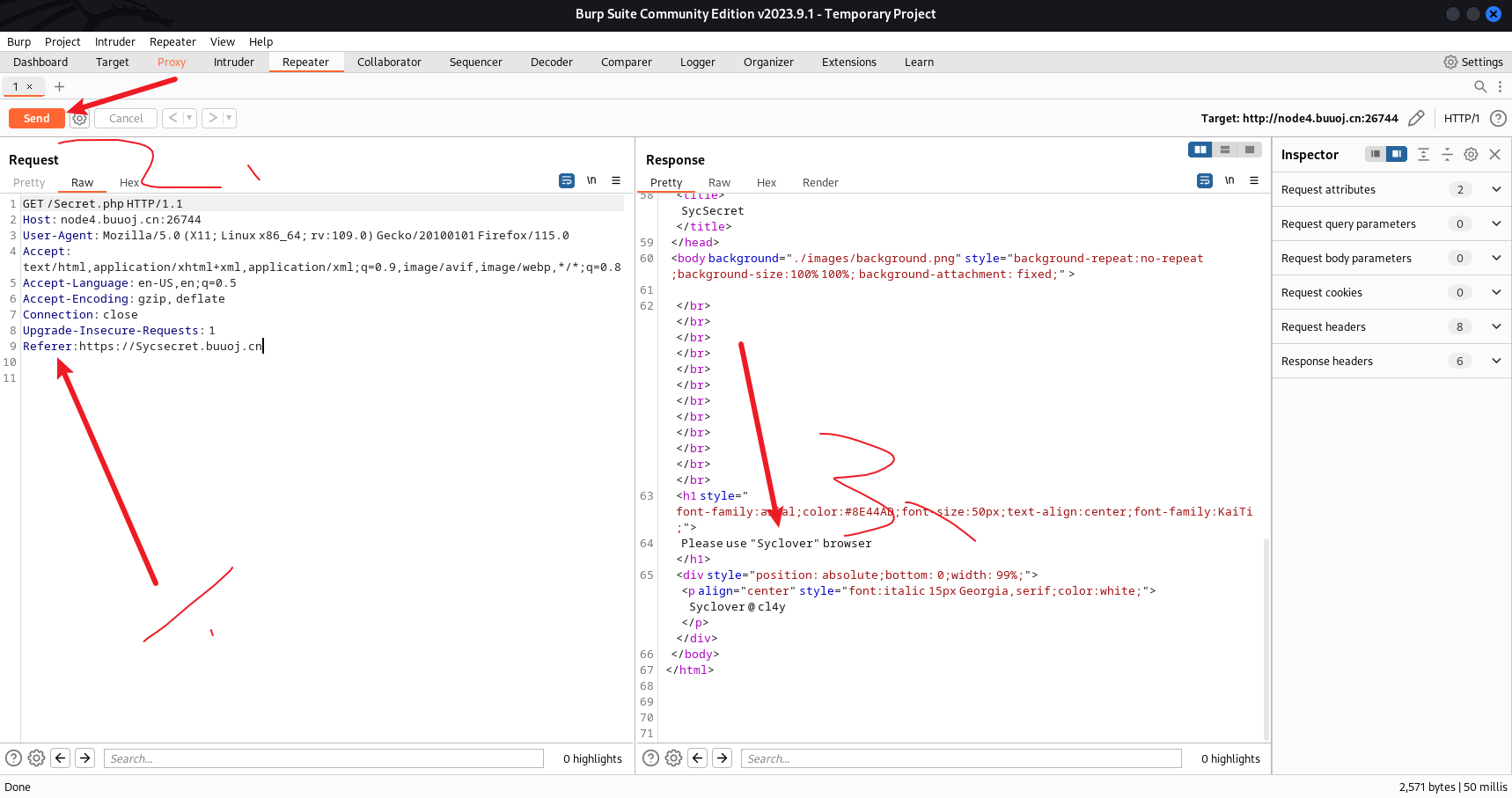Switch to the Intruder tool tab
Viewport: 1512px width, 798px height.
tap(234, 62)
